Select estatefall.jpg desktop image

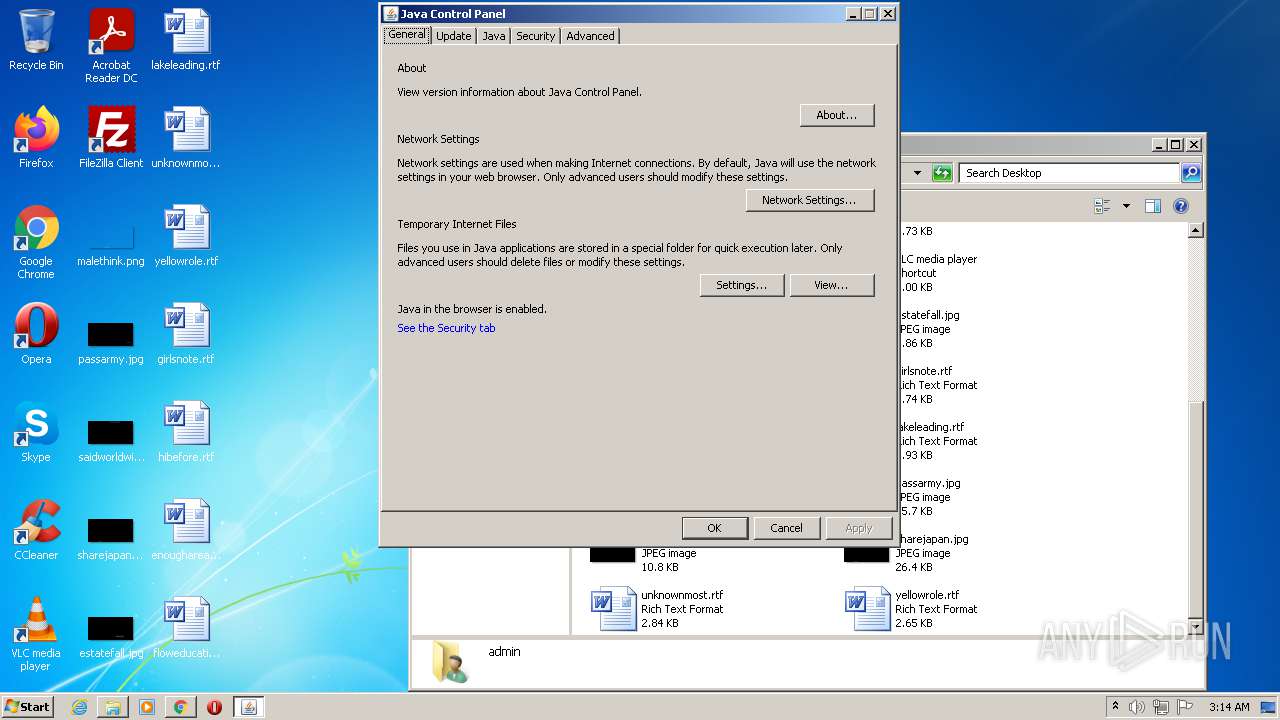(x=111, y=635)
